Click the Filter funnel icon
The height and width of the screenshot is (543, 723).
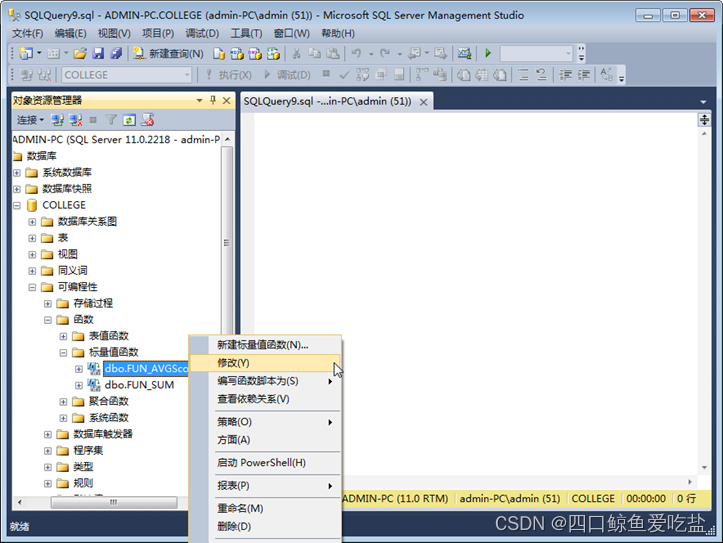pyautogui.click(x=111, y=120)
